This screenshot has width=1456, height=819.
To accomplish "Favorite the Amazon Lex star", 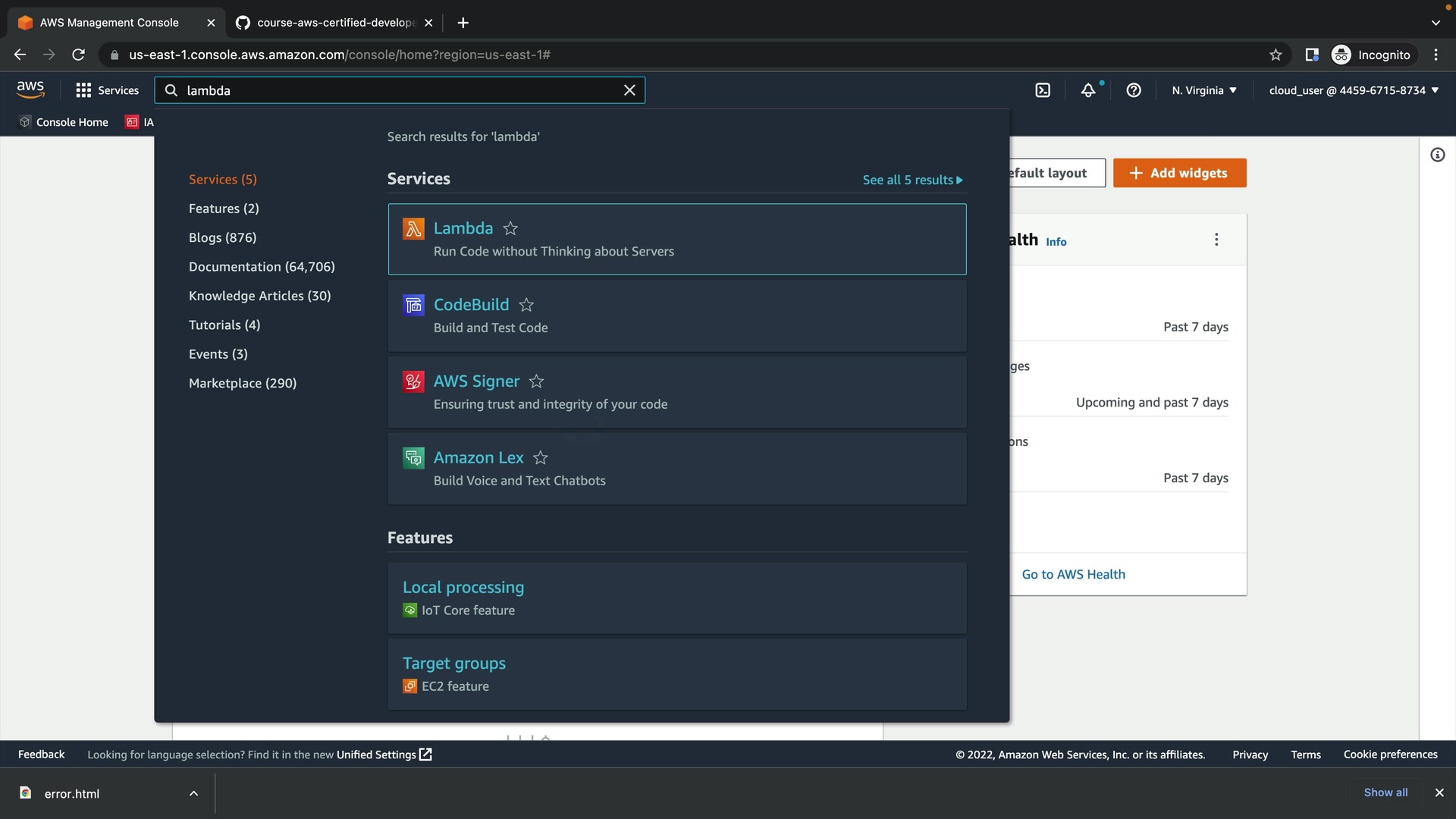I will (541, 458).
